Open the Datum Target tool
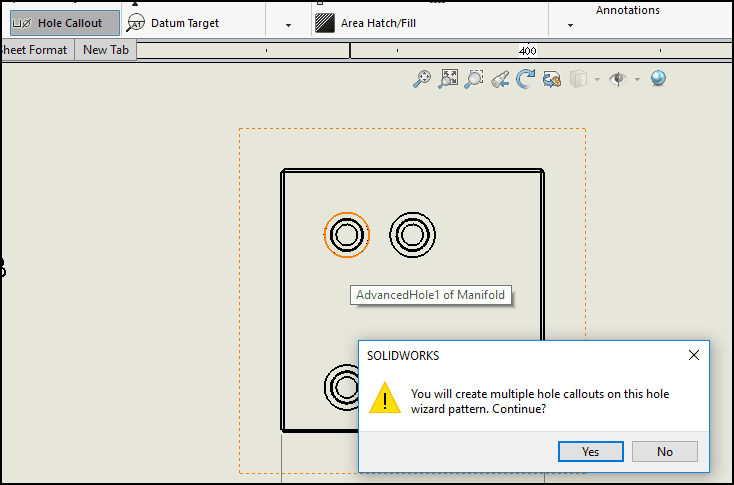The image size is (734, 485). [173, 23]
